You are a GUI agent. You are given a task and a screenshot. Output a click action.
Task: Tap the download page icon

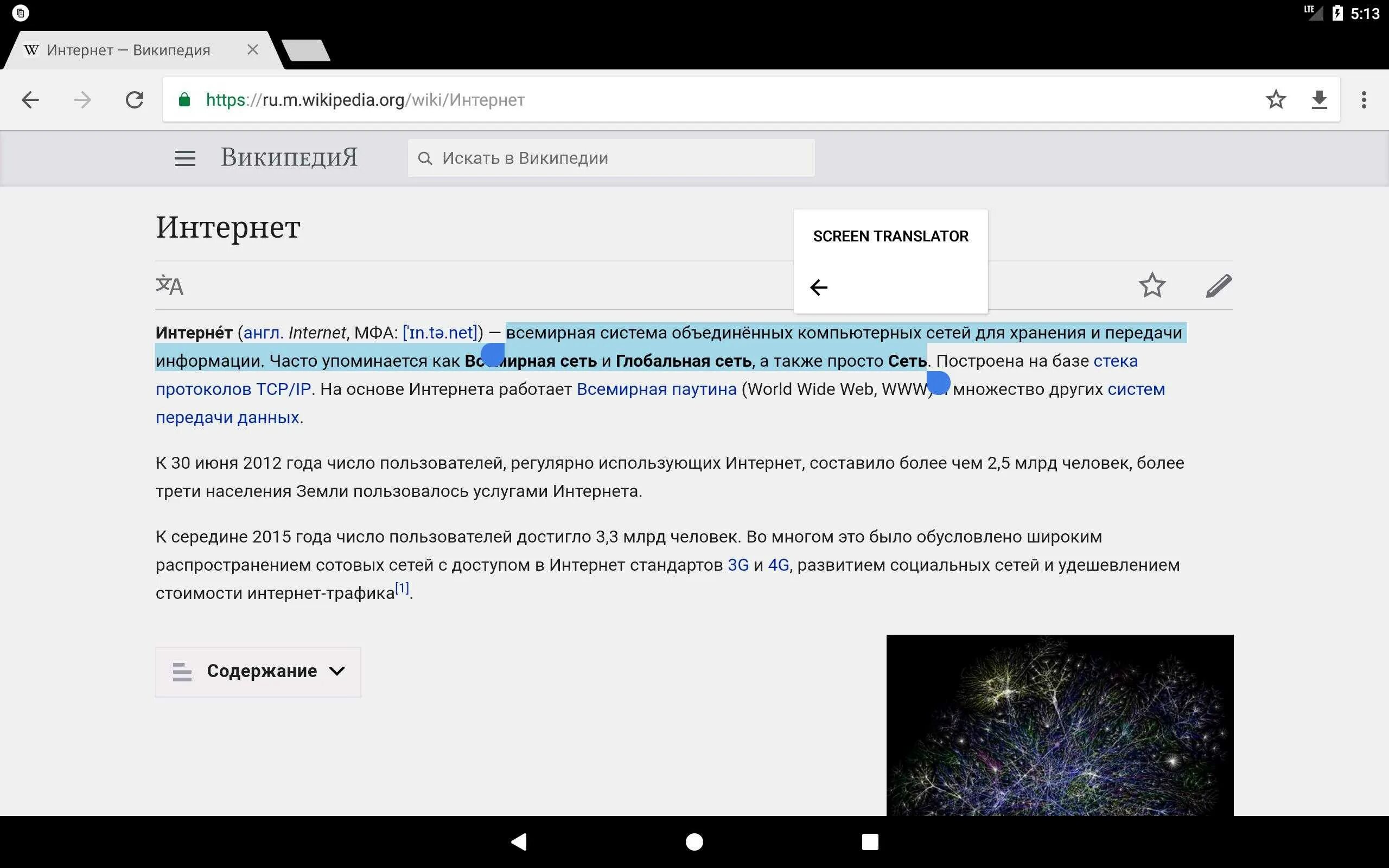(1320, 100)
